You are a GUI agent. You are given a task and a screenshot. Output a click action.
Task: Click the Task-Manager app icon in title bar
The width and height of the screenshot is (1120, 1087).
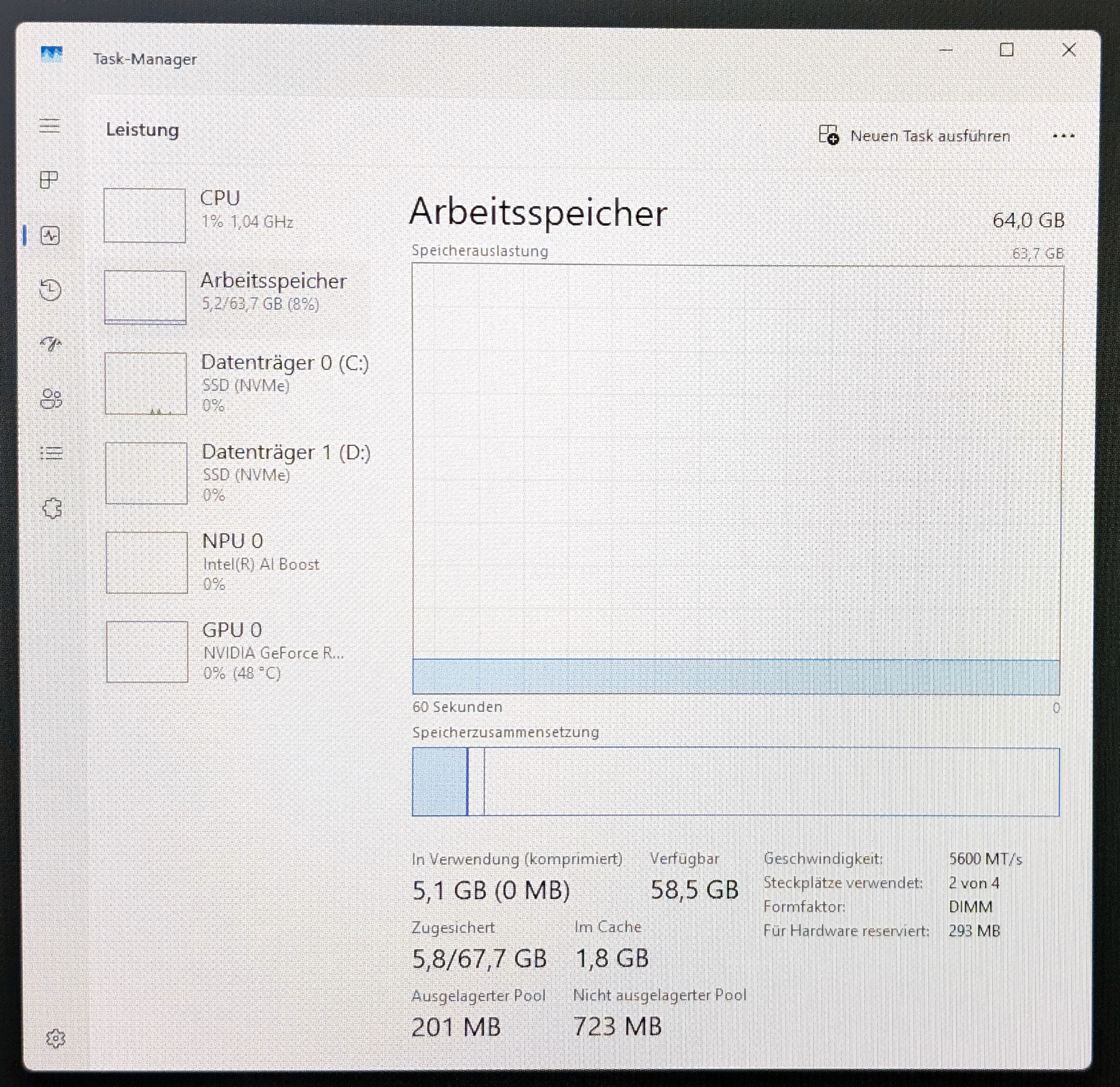click(51, 55)
